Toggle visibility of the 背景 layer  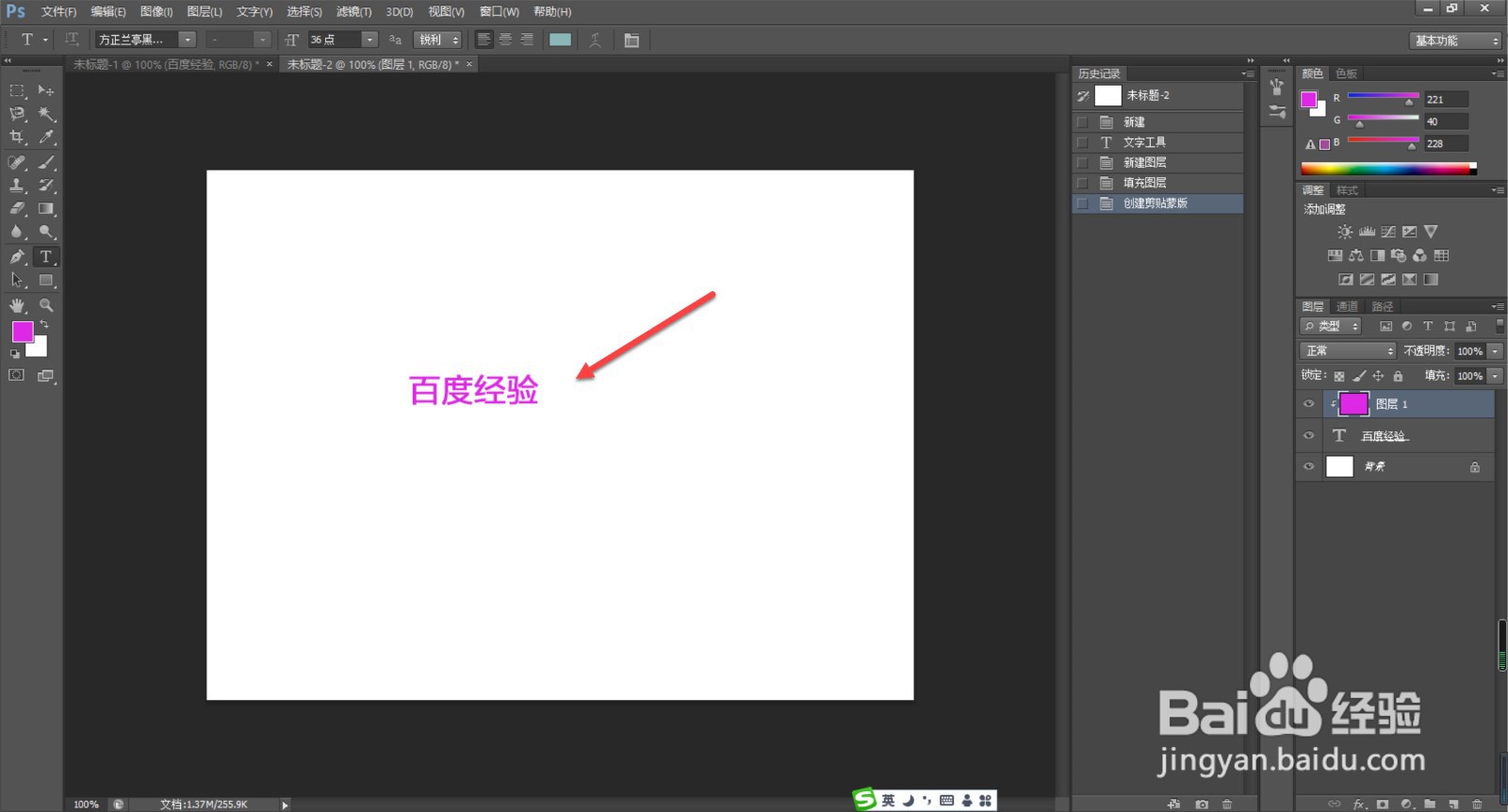click(1308, 466)
